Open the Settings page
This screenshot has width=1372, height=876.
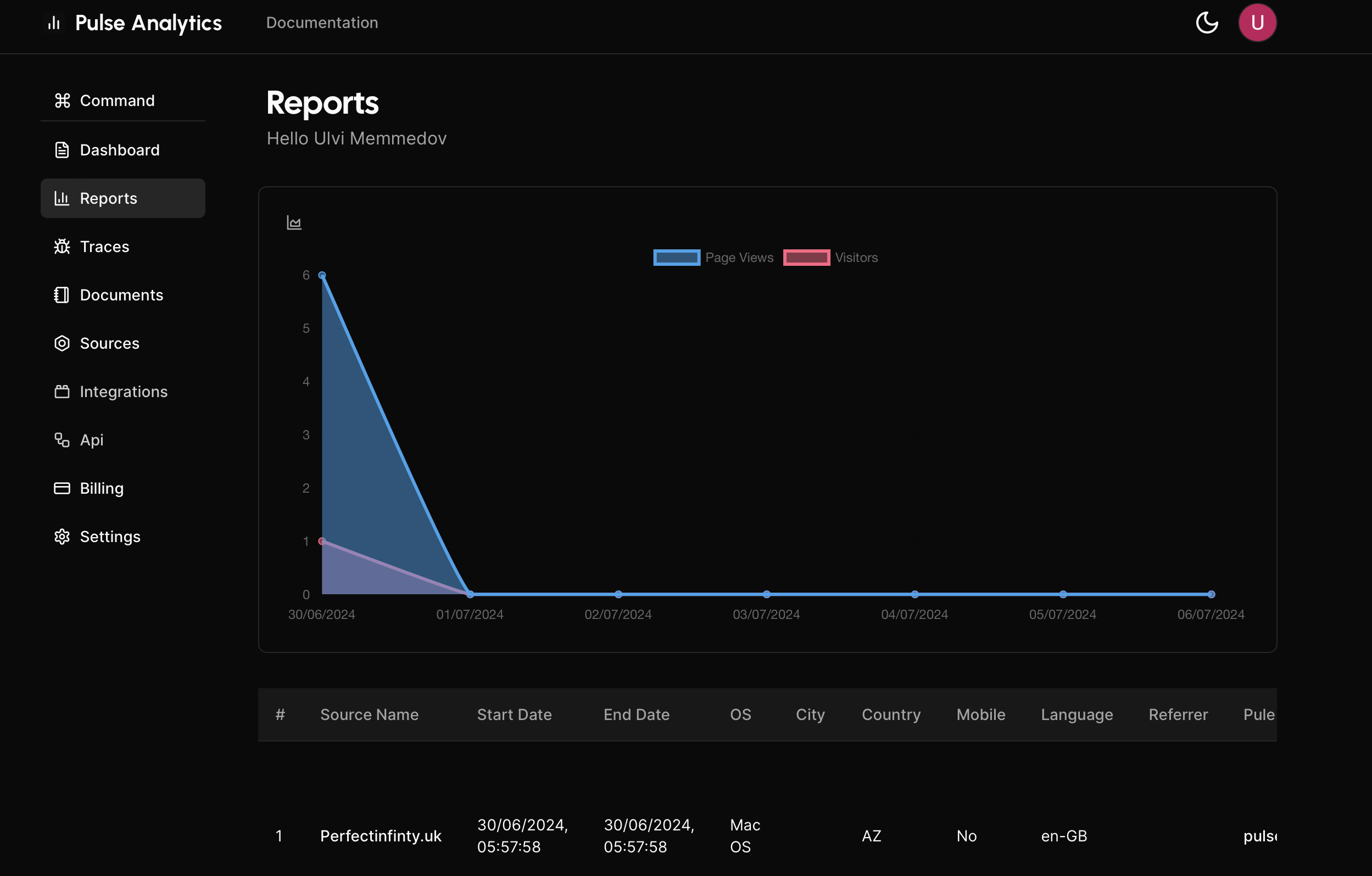123,537
